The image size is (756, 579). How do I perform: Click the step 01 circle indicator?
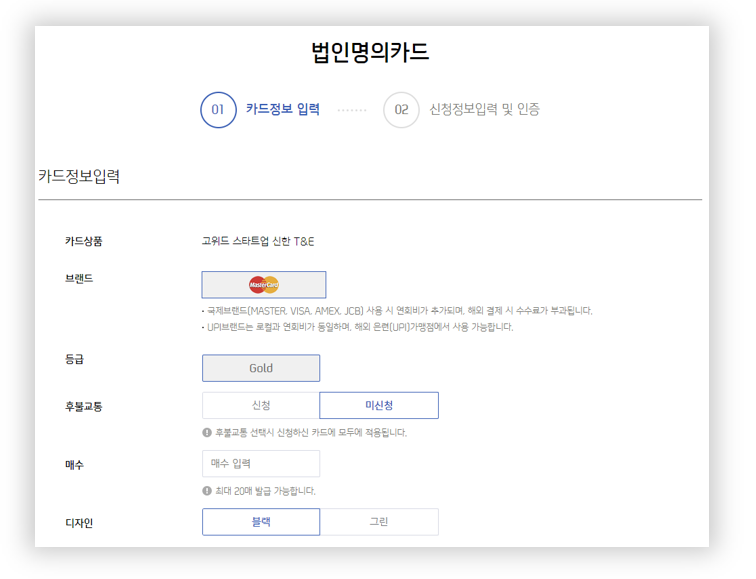tap(218, 110)
